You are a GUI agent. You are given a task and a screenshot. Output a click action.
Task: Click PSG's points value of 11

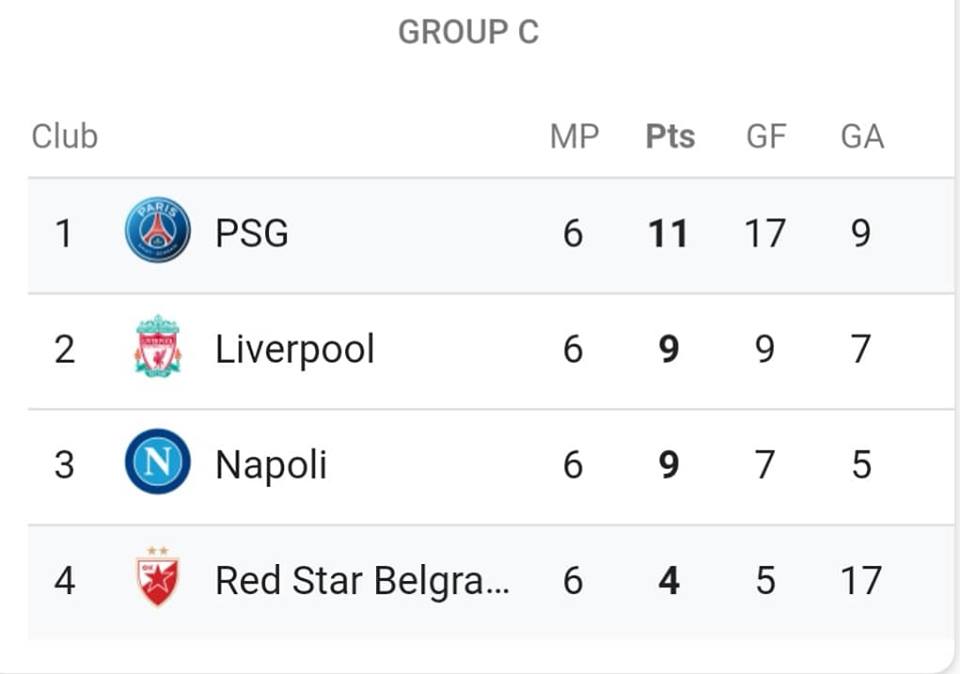click(x=669, y=234)
